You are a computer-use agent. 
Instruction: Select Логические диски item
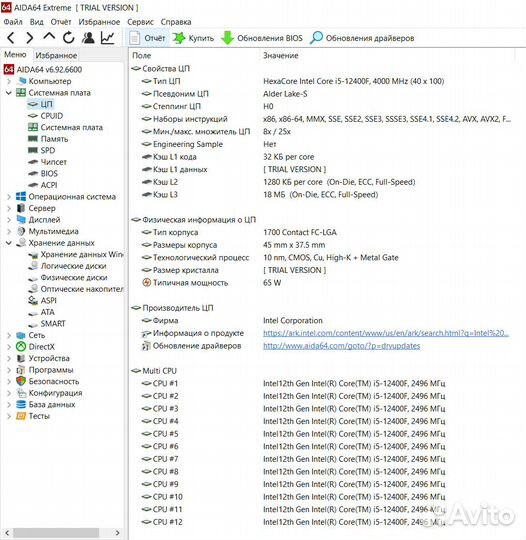tap(73, 266)
